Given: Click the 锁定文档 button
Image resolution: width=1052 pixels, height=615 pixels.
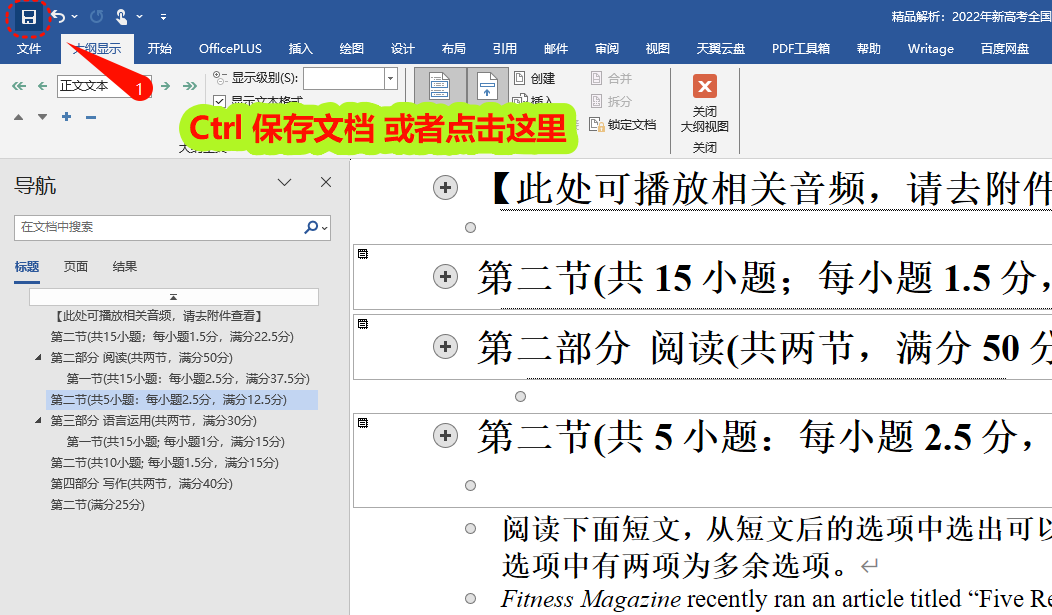Looking at the screenshot, I should click(623, 125).
